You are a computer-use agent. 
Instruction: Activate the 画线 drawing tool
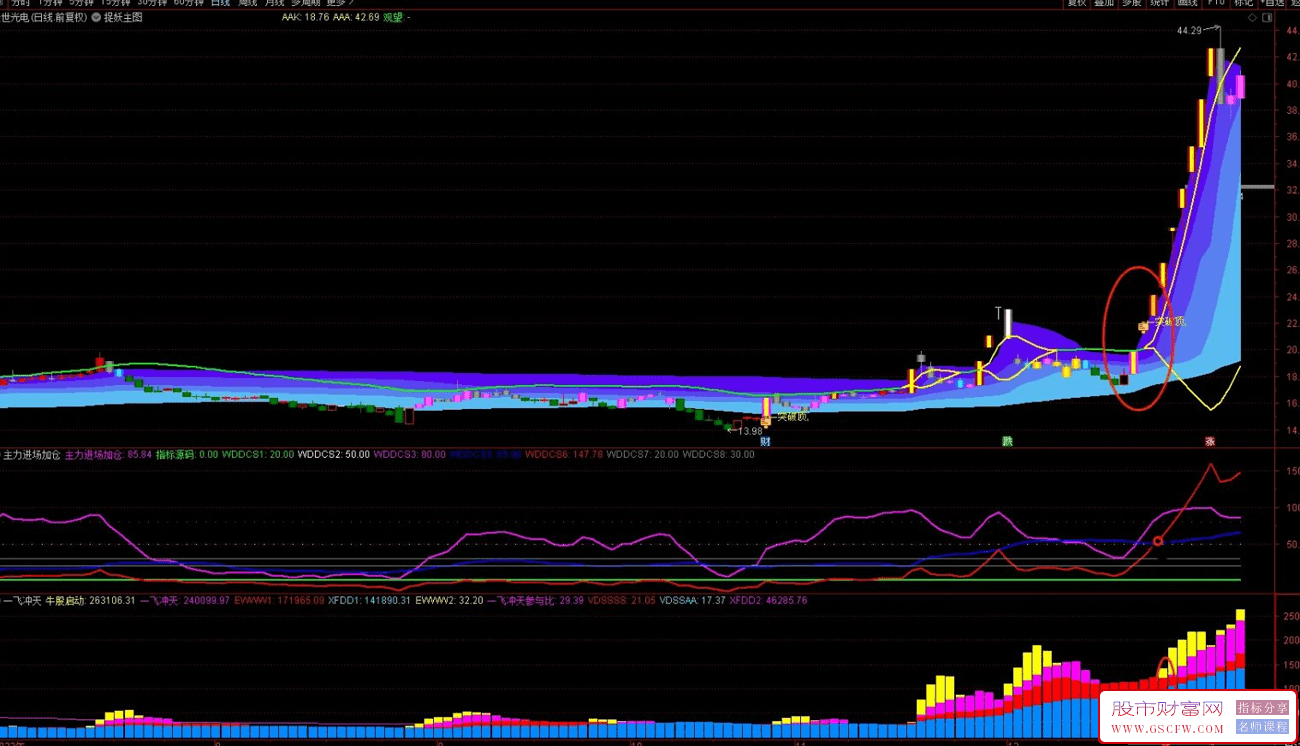pos(1188,3)
